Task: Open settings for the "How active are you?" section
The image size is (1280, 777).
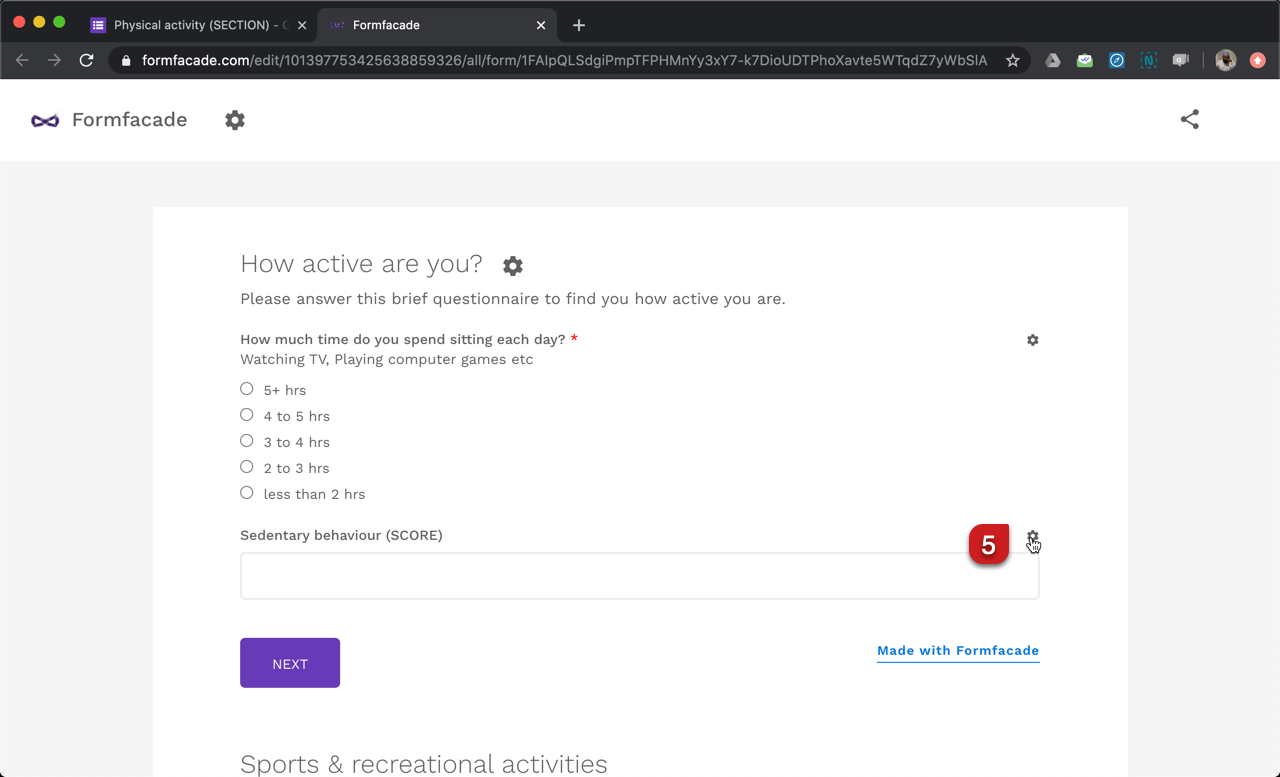Action: [x=512, y=266]
